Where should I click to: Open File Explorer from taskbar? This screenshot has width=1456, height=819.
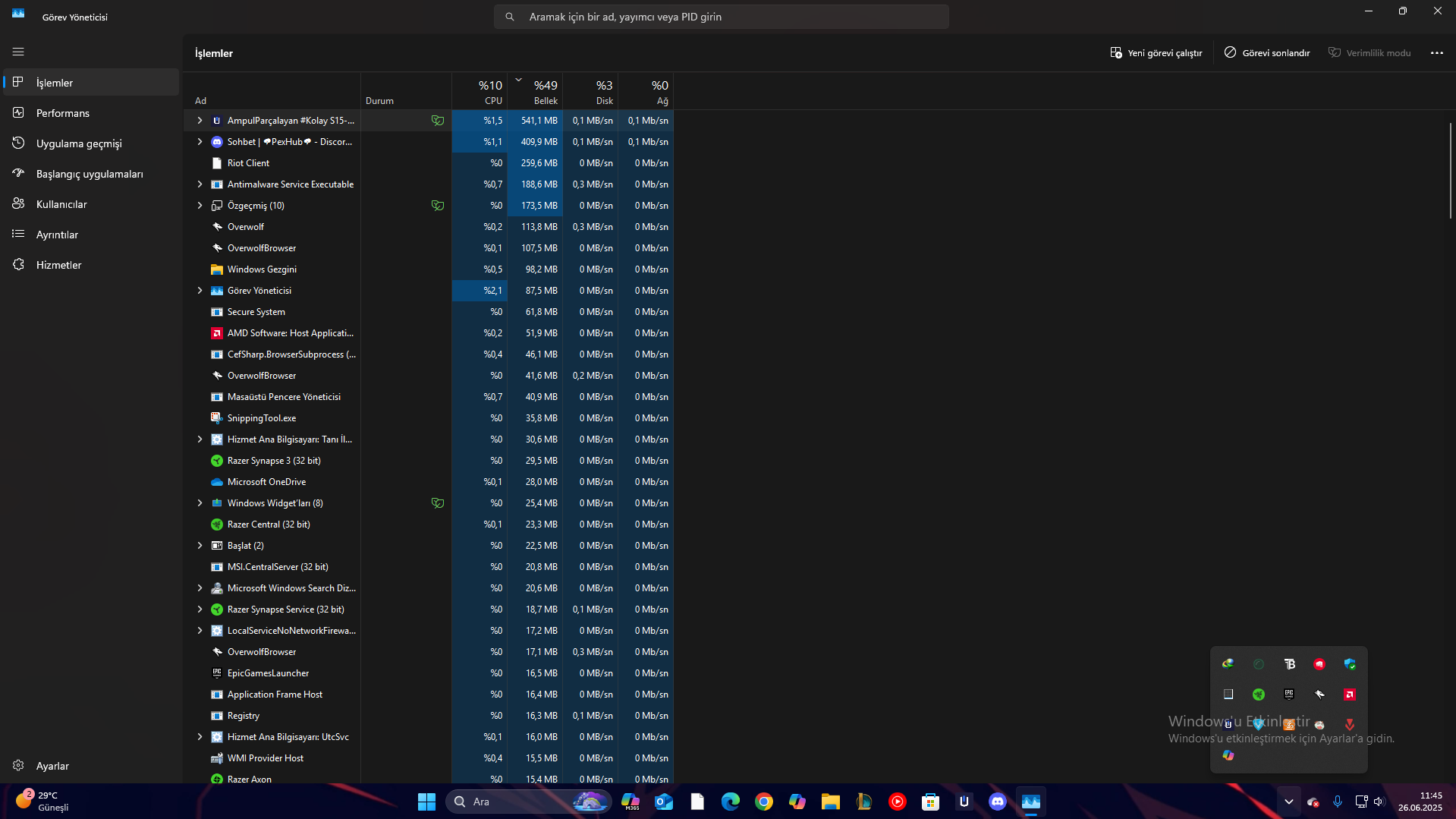(x=831, y=802)
